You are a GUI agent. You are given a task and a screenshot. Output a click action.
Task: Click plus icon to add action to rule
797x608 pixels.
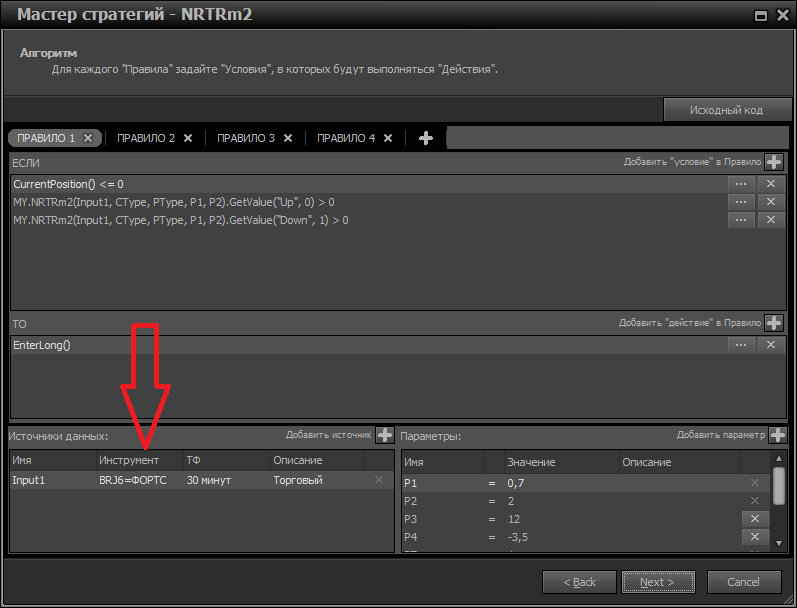pos(774,323)
